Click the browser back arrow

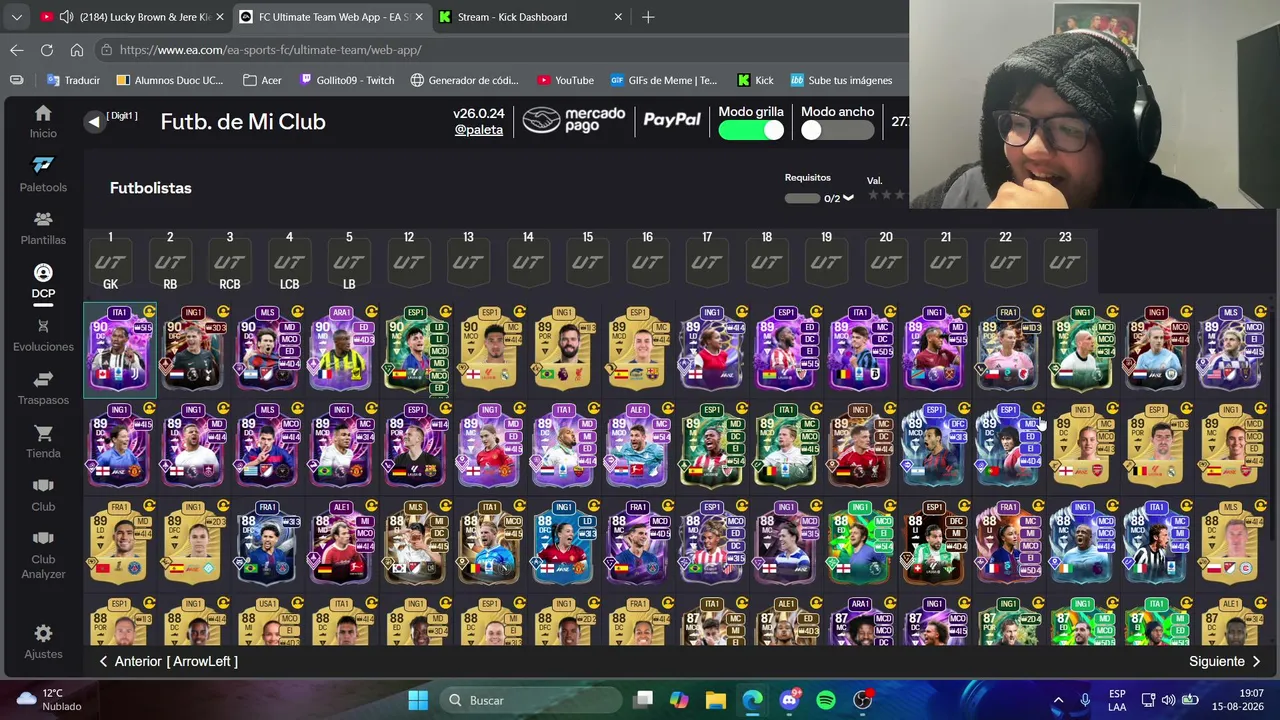(17, 50)
